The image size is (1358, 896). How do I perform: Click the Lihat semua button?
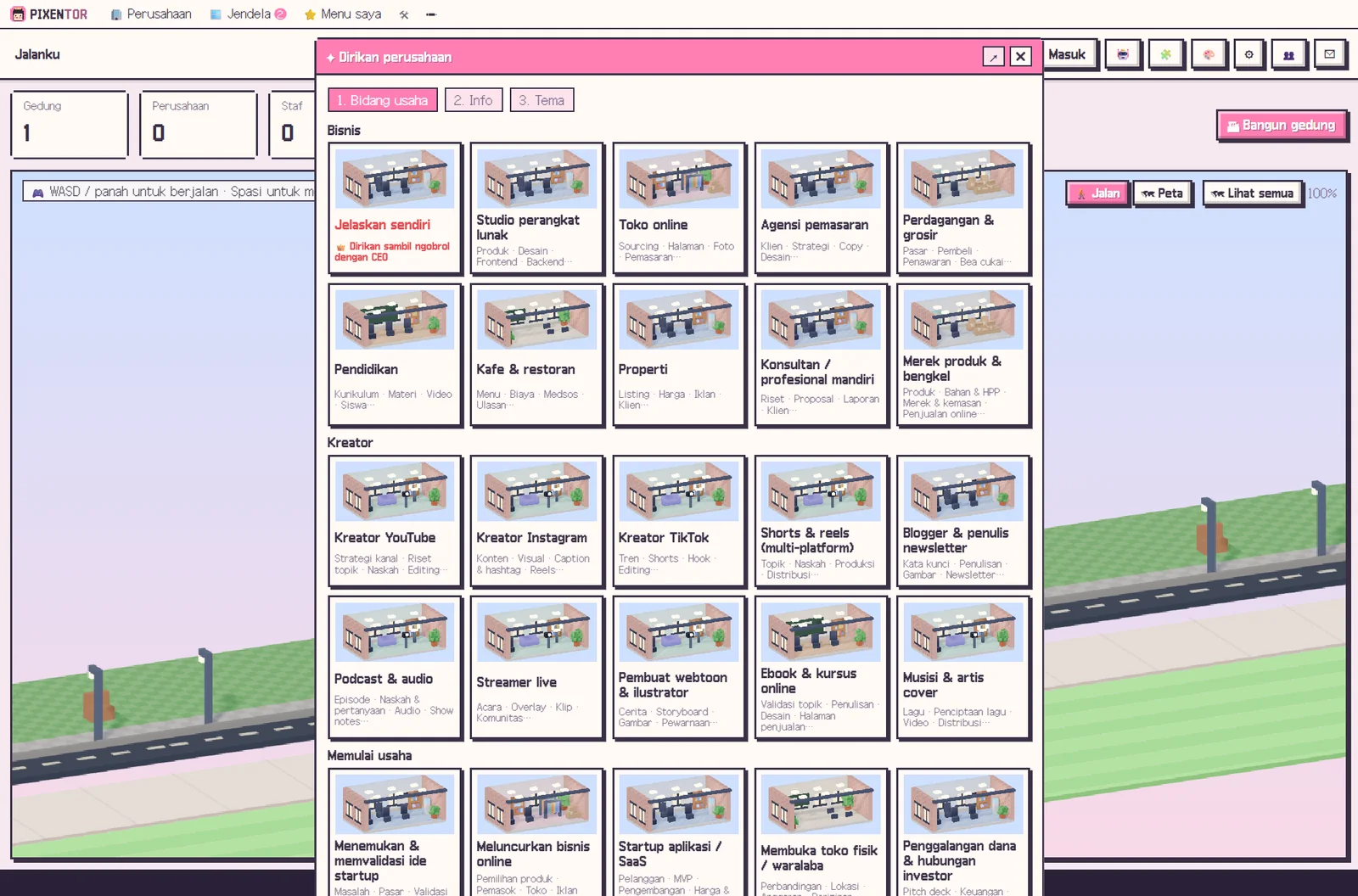[1253, 193]
